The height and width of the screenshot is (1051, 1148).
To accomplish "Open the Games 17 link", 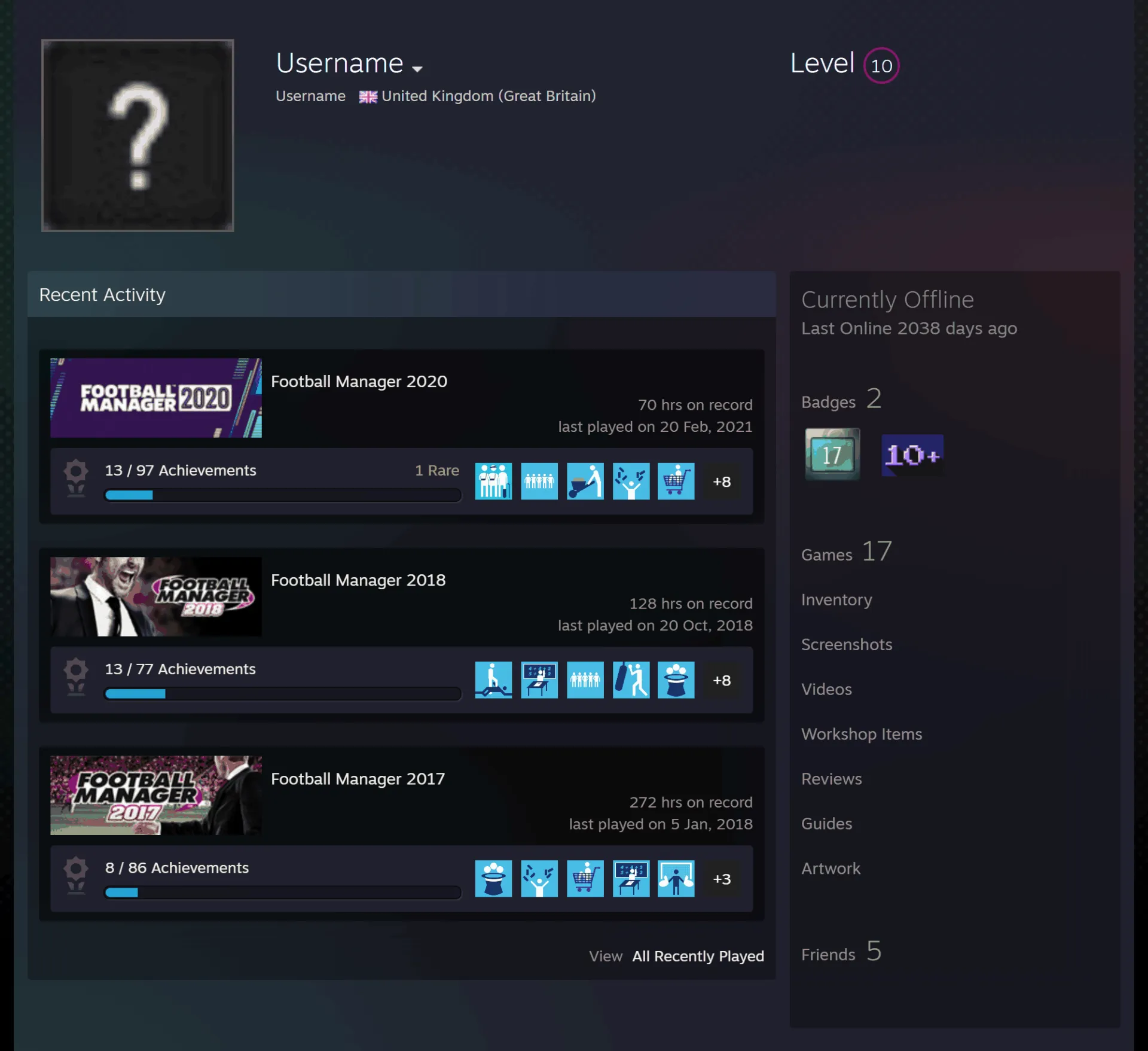I will pyautogui.click(x=847, y=552).
